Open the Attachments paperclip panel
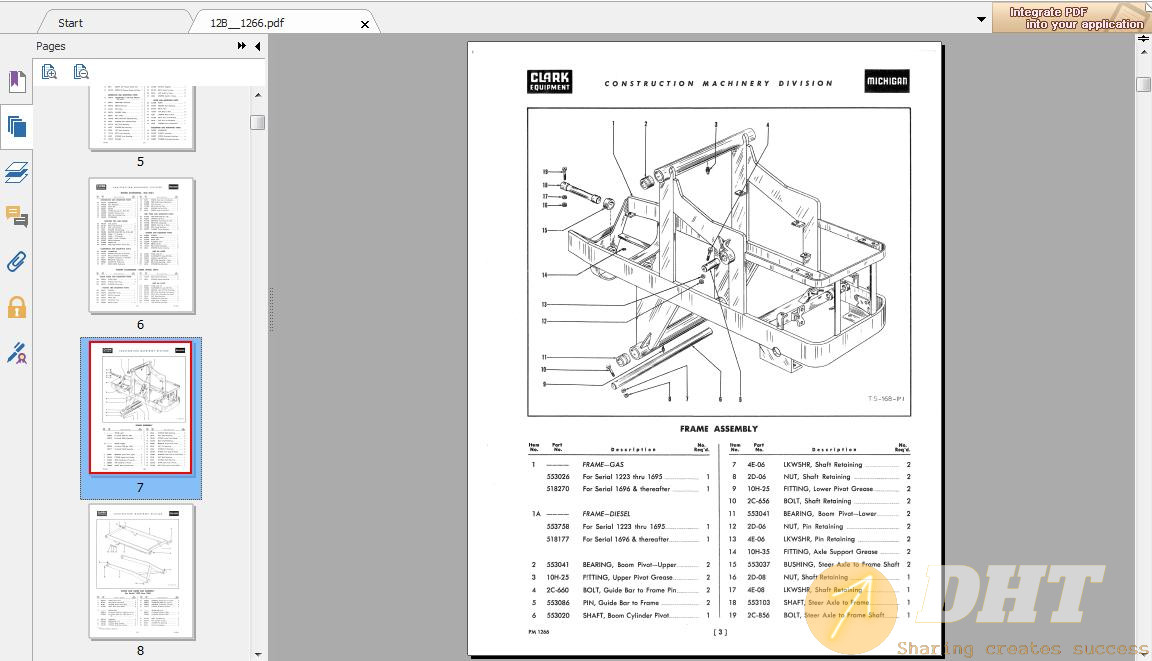Screen dimensions: 1152x661 pyautogui.click(x=16, y=261)
